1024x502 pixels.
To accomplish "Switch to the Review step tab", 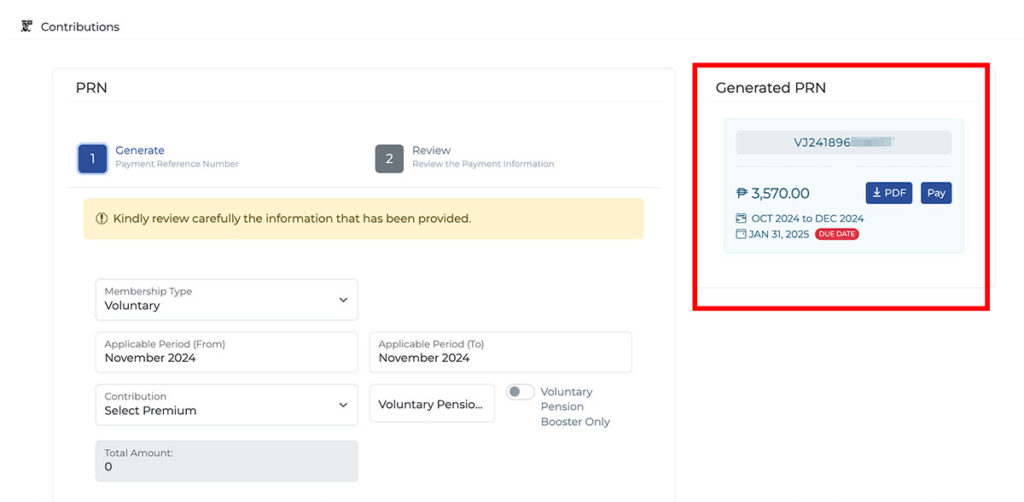I will point(432,151).
